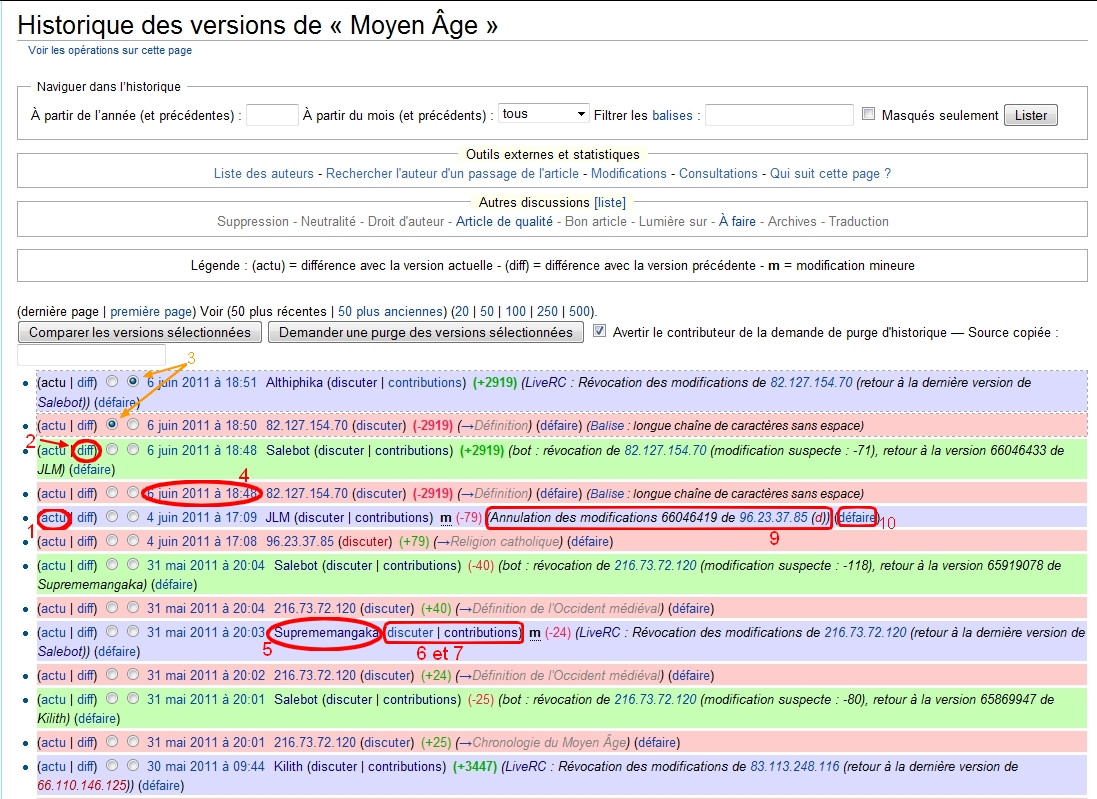Open discuter link for 96.23.37.85 17:08
This screenshot has height=799, width=1097.
365,542
